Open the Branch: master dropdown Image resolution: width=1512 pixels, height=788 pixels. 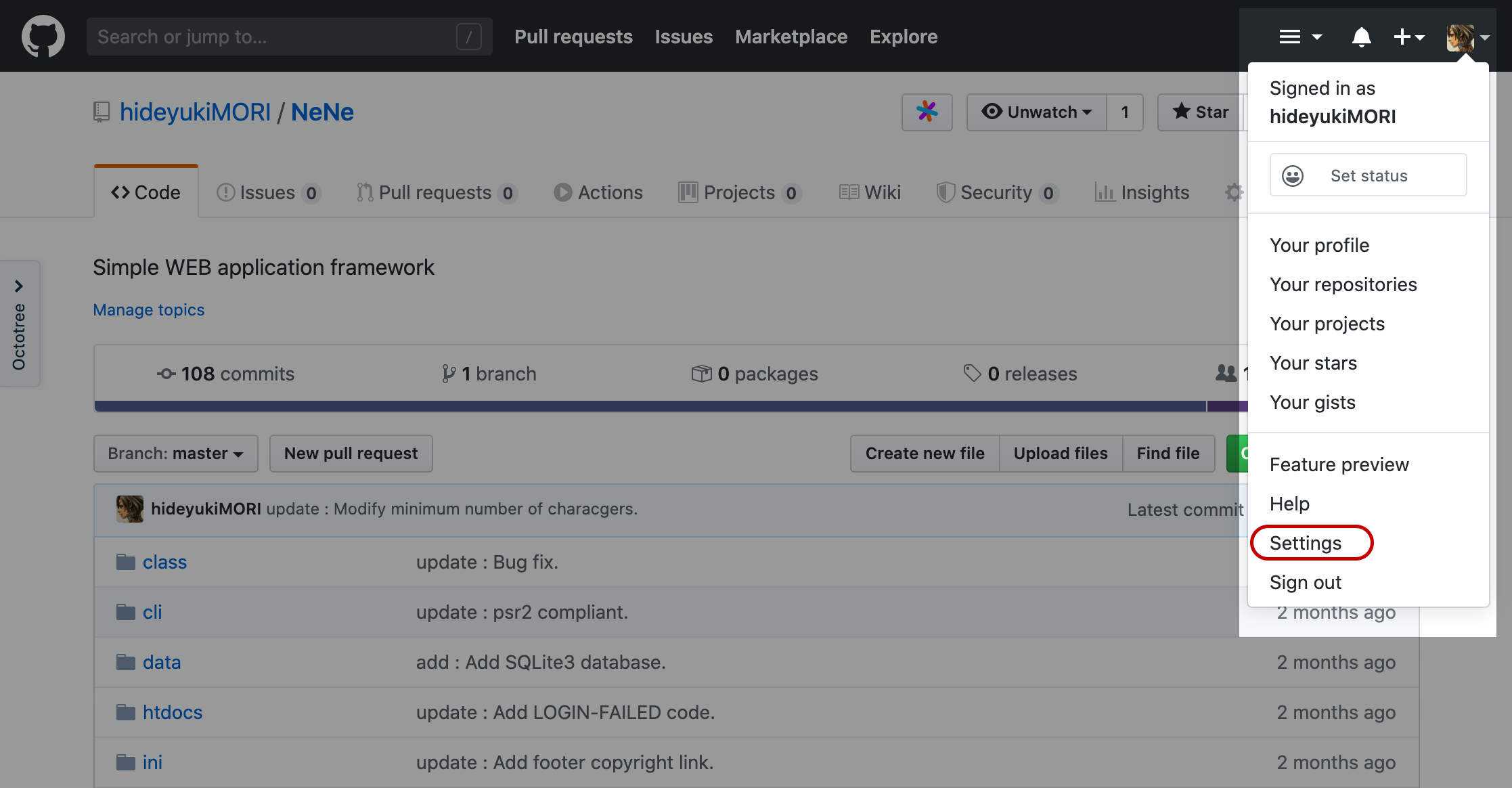click(175, 454)
